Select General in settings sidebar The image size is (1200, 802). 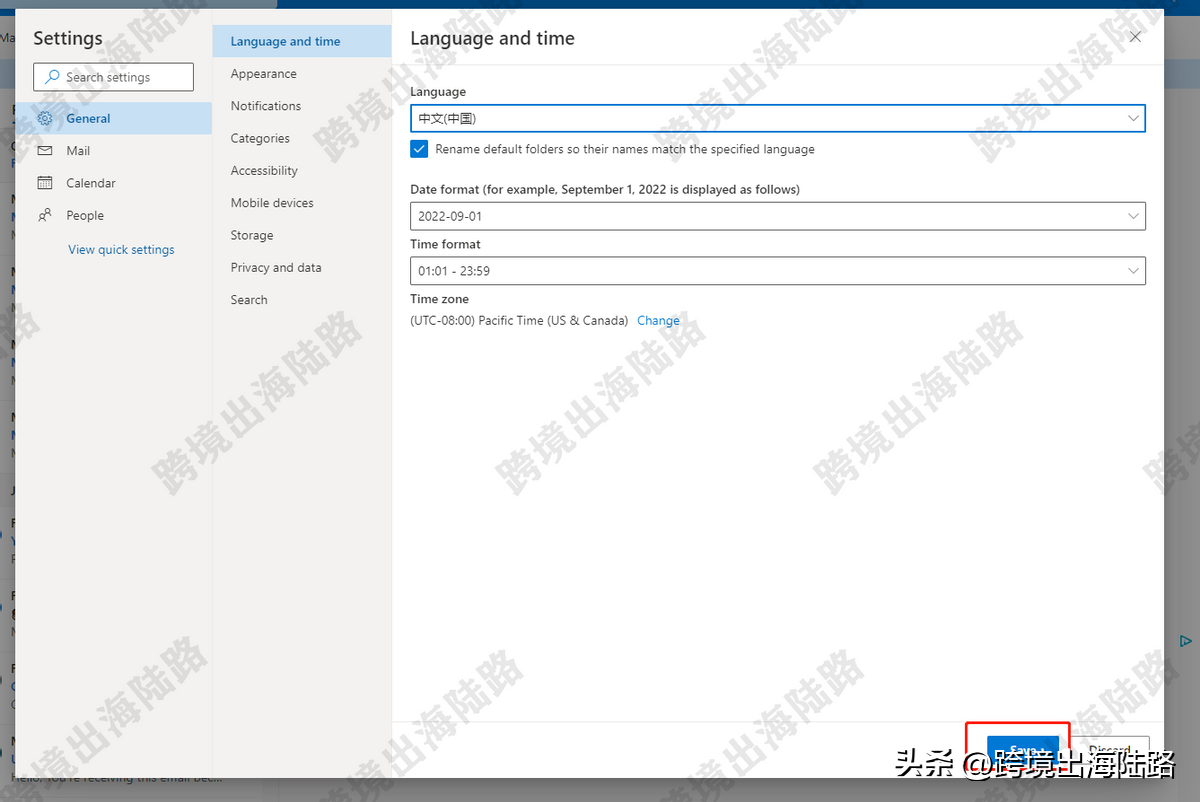tap(114, 118)
